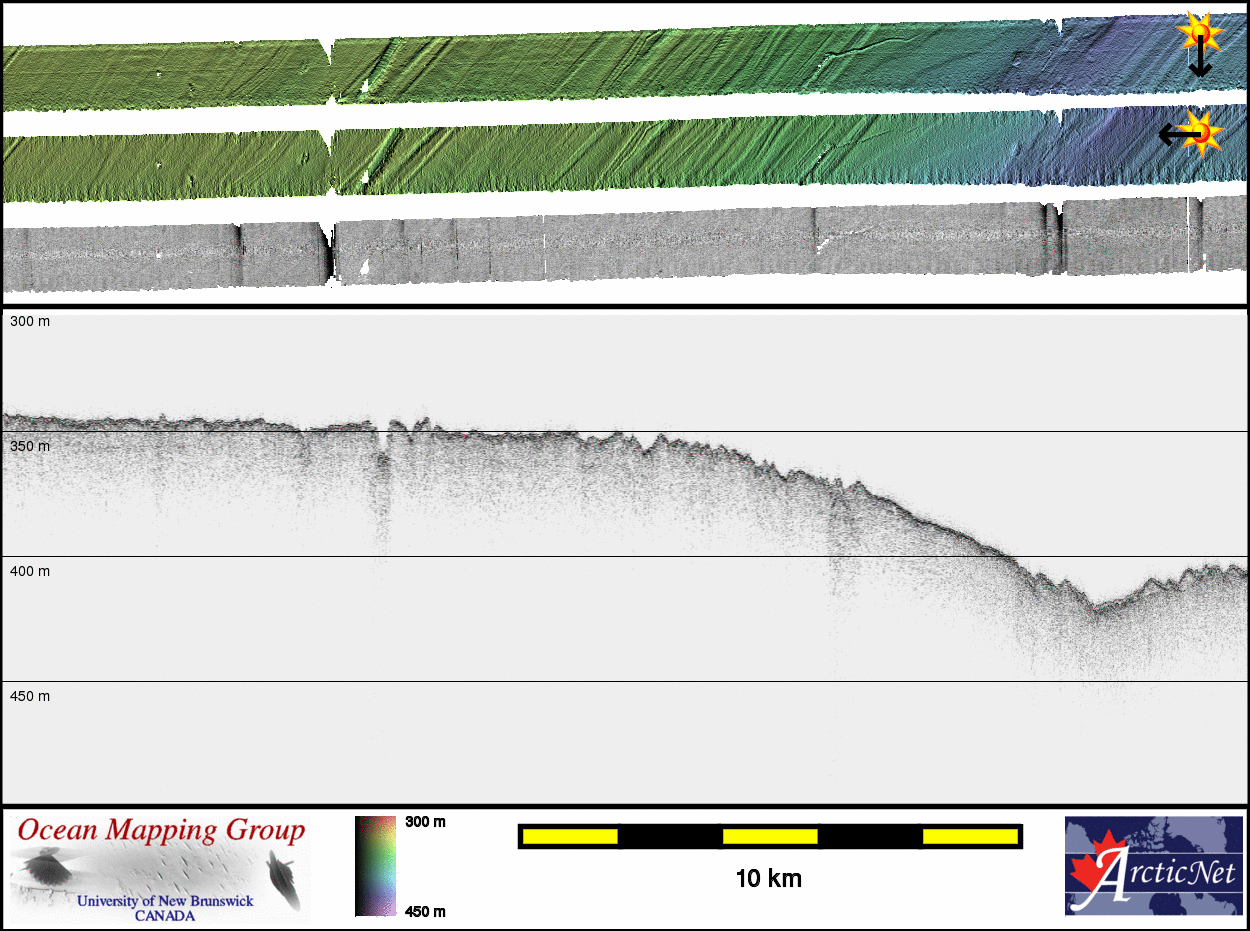The width and height of the screenshot is (1250, 931).
Task: Open the Ocean Mapping Group title
Action: click(161, 830)
